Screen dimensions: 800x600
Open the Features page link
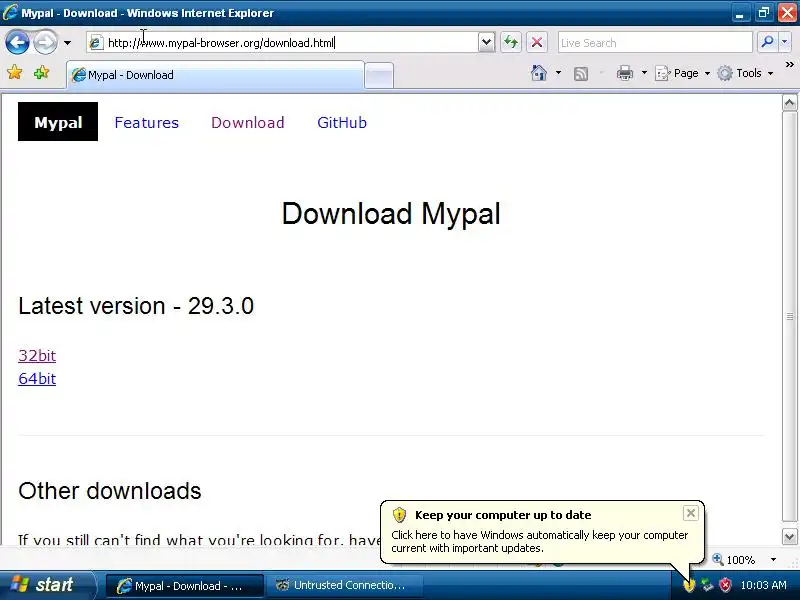[x=146, y=122]
